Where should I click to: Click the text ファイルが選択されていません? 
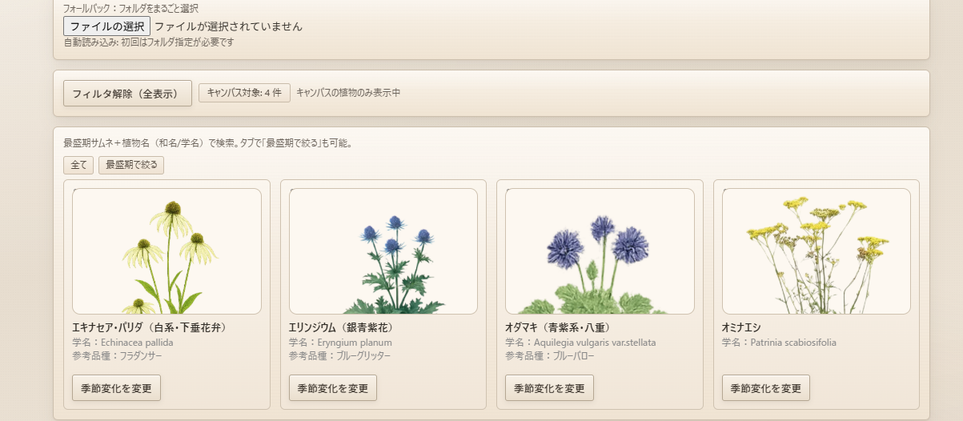click(228, 26)
